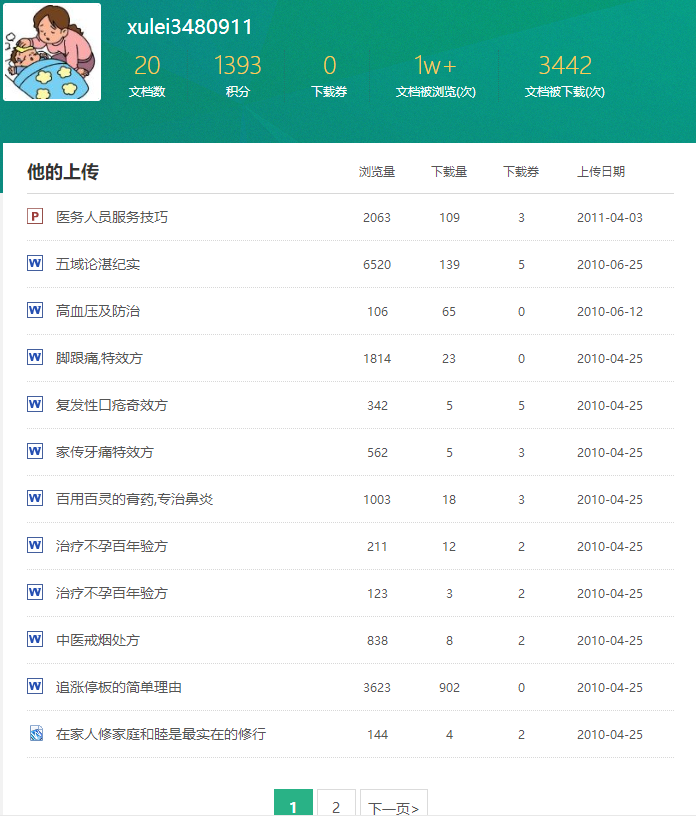
Task: Select current page 1 in pagination
Action: [293, 806]
